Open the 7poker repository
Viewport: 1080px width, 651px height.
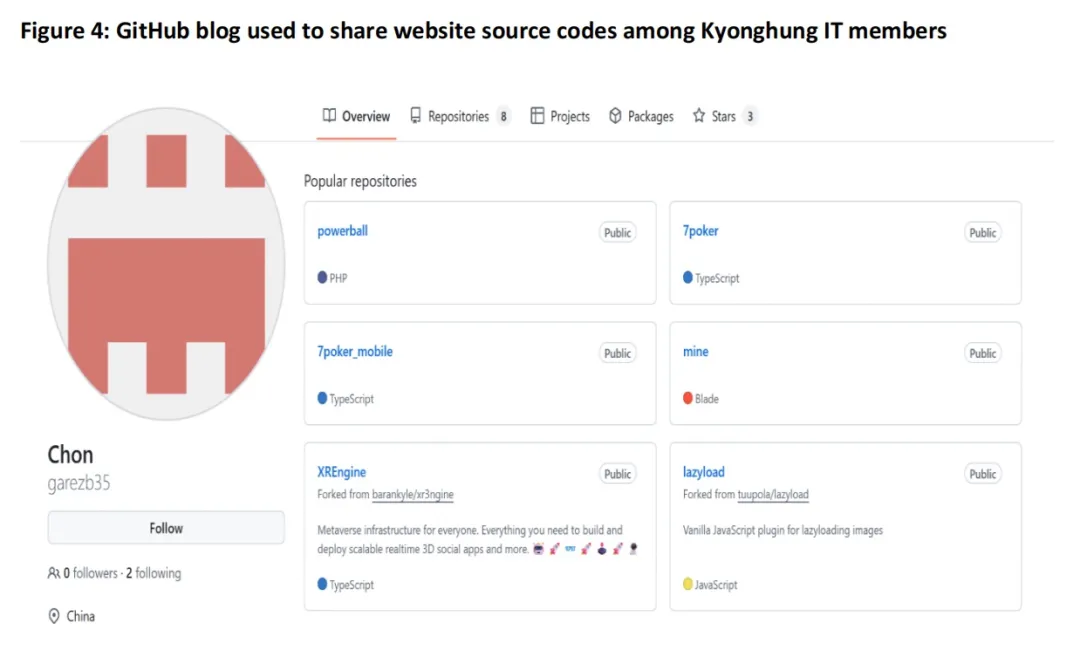pyautogui.click(x=700, y=231)
